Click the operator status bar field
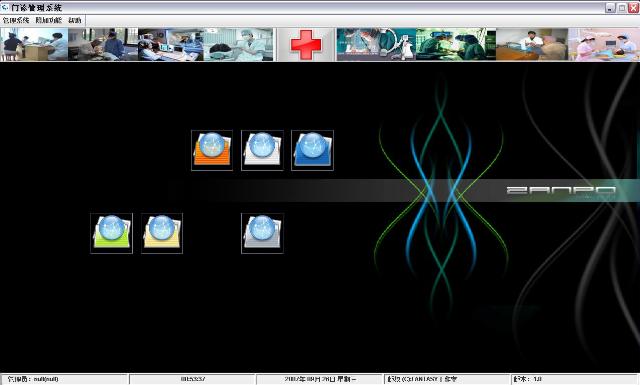This screenshot has width=640, height=385. pos(65,379)
